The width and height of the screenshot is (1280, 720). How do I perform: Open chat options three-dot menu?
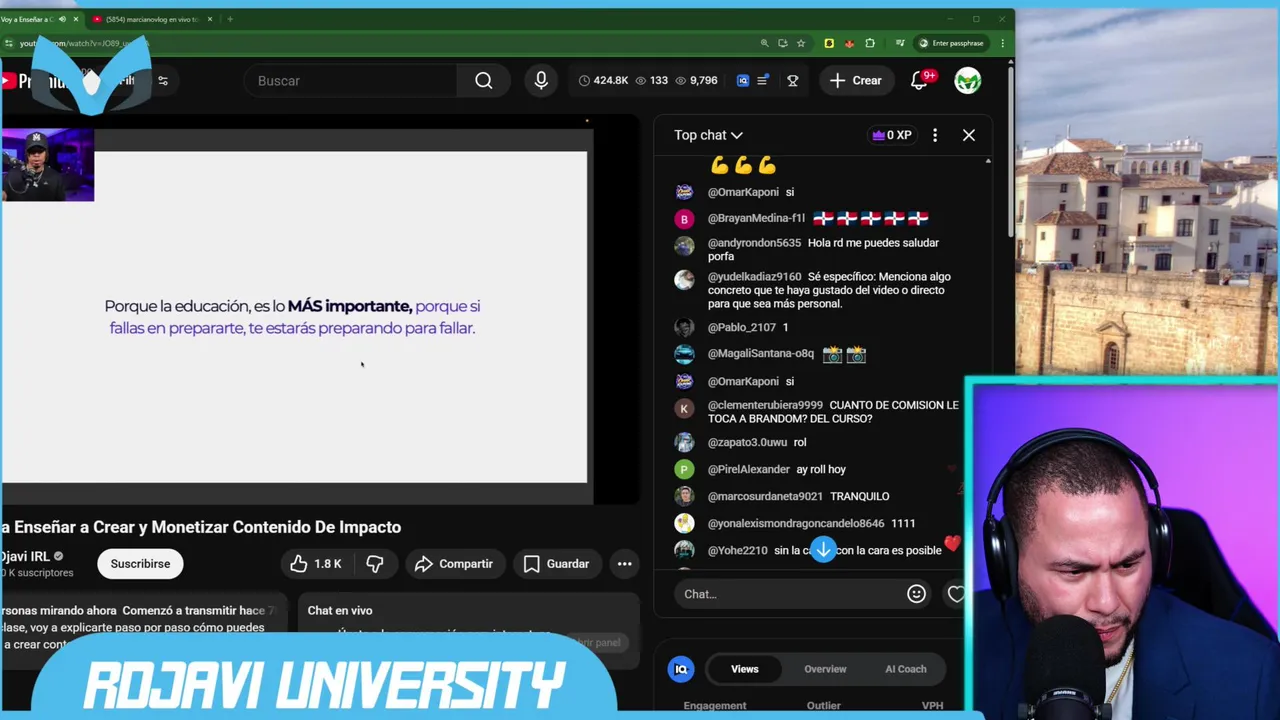coord(935,135)
